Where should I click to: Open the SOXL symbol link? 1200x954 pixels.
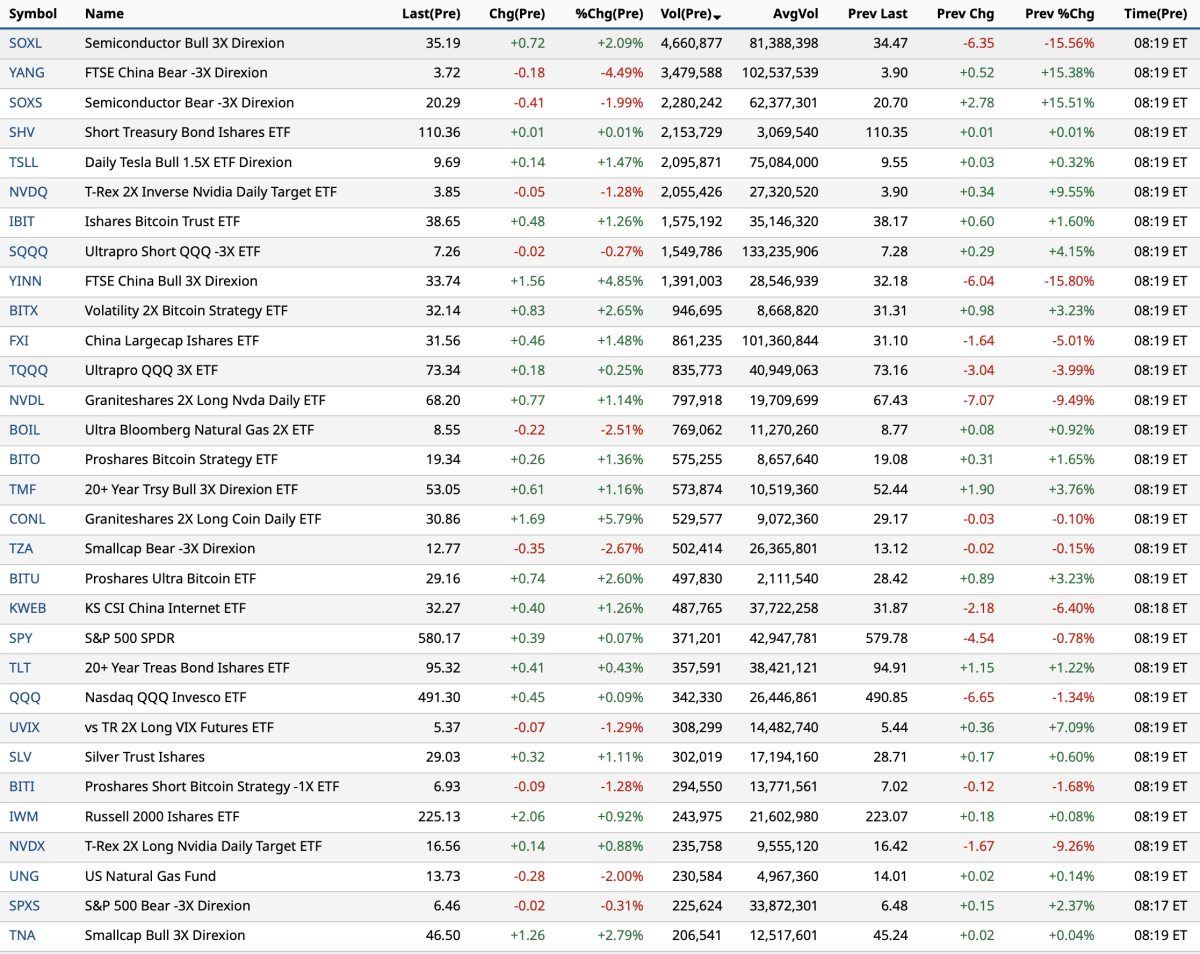click(25, 43)
